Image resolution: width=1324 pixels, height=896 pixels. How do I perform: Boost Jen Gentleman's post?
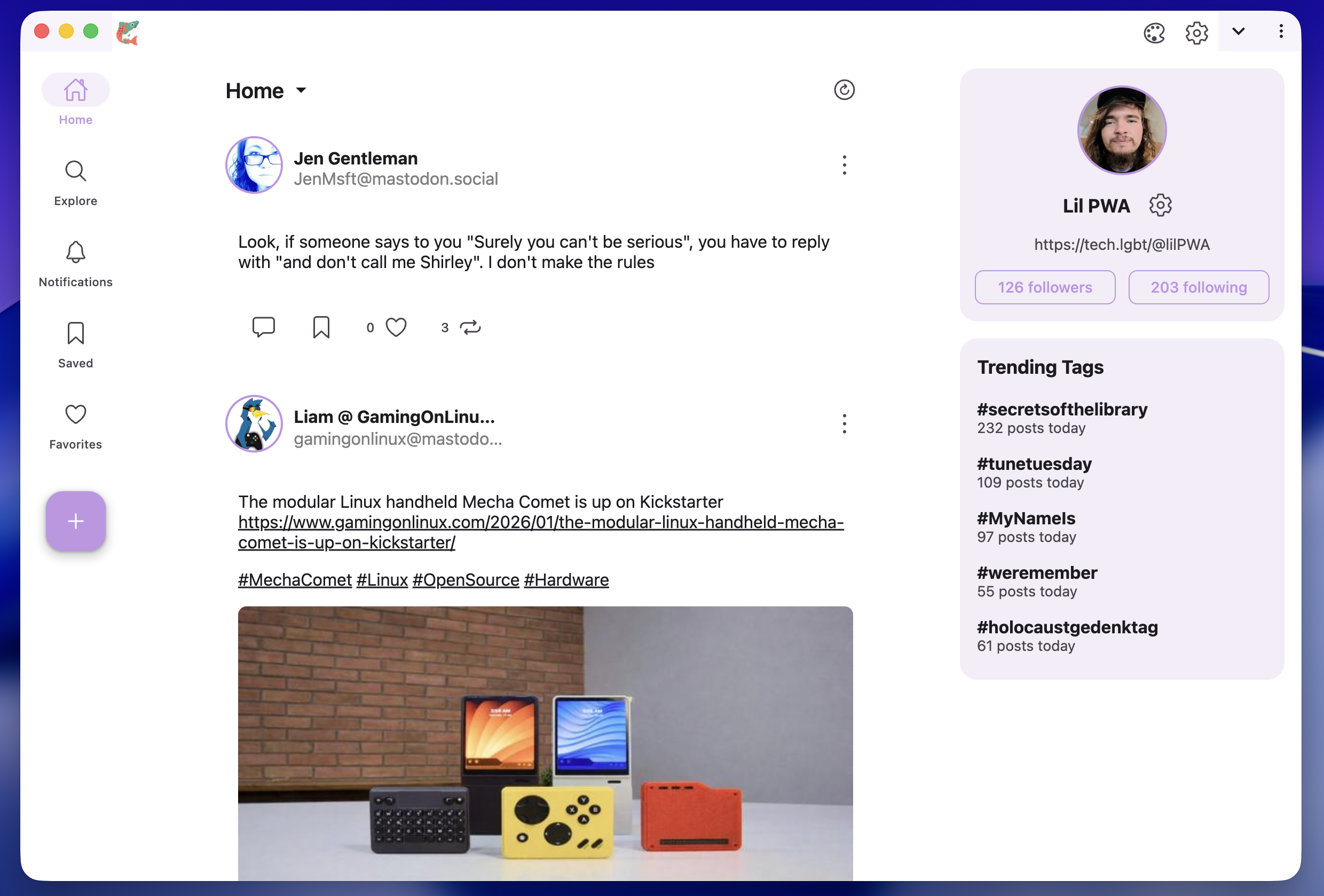(x=470, y=327)
